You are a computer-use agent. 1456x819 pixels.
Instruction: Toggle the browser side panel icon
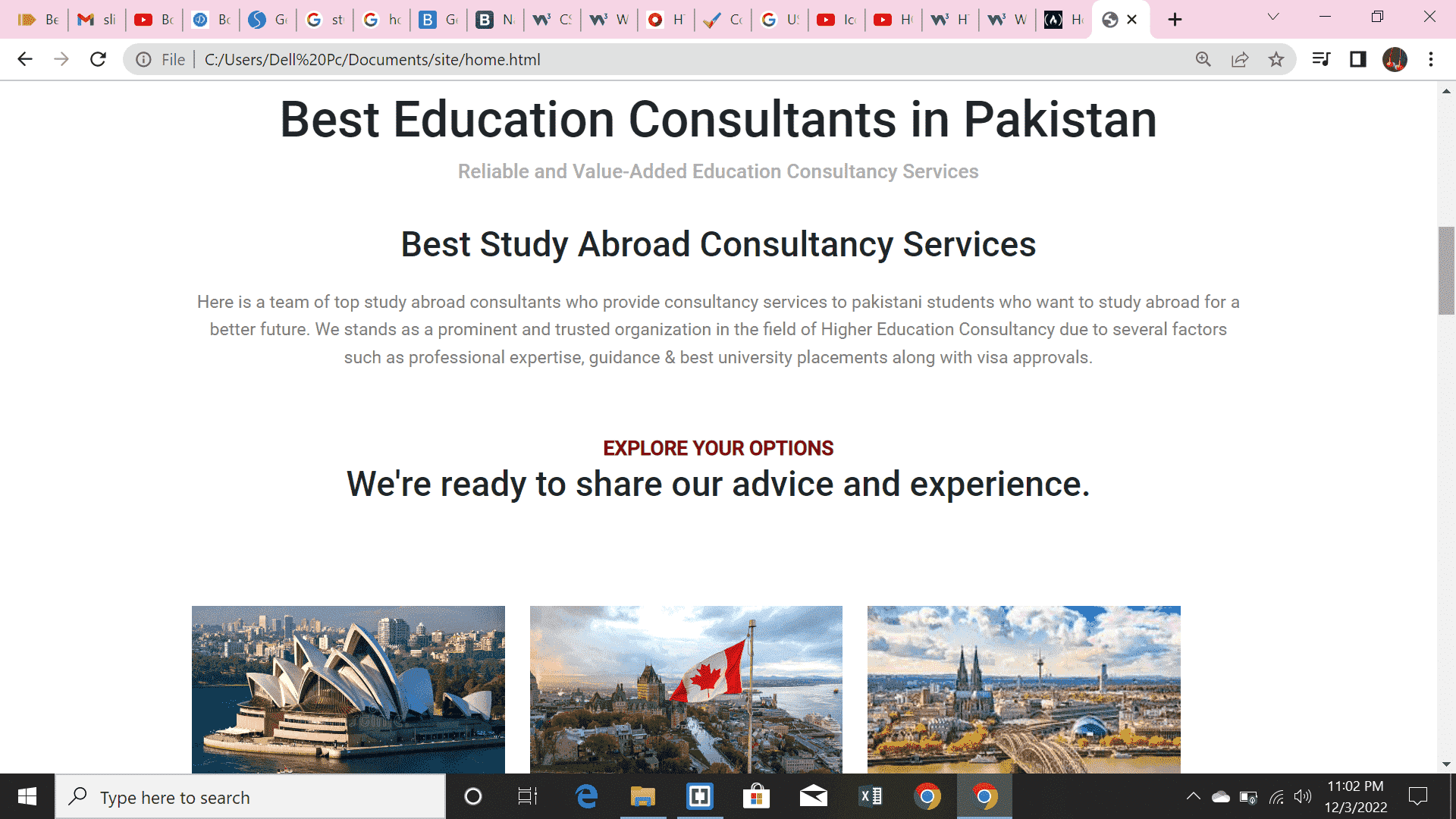(1357, 59)
